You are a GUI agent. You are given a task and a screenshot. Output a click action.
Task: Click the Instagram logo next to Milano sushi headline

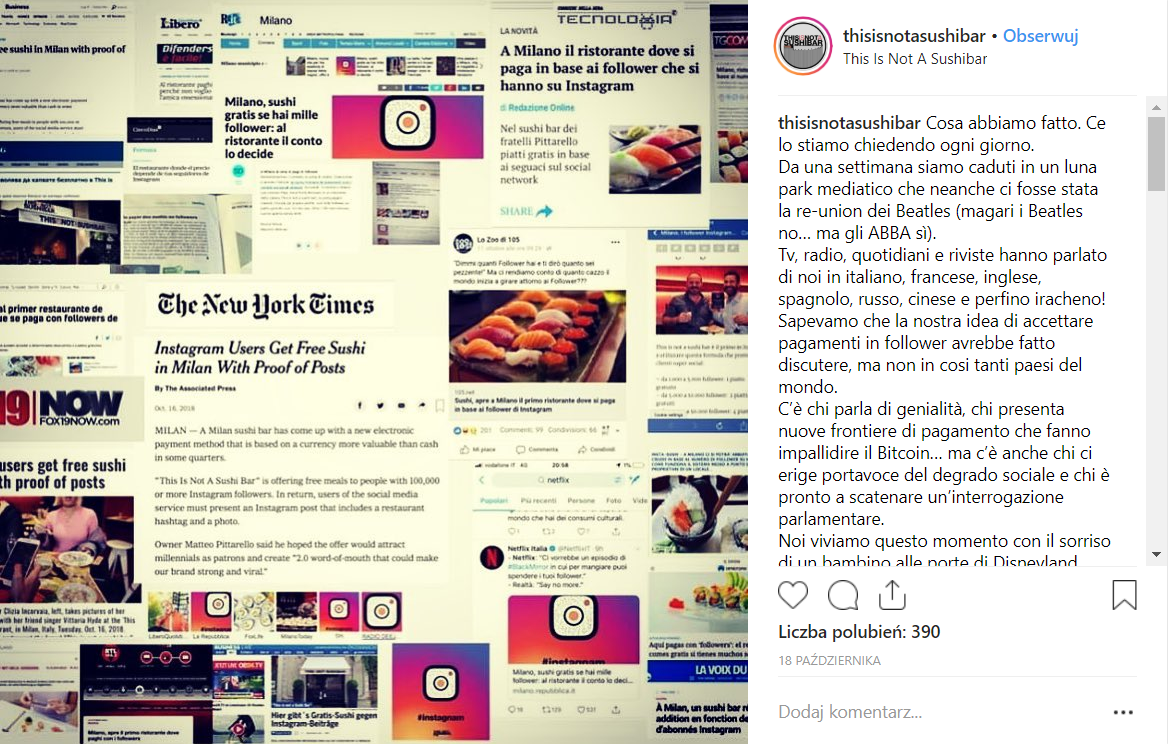(407, 124)
